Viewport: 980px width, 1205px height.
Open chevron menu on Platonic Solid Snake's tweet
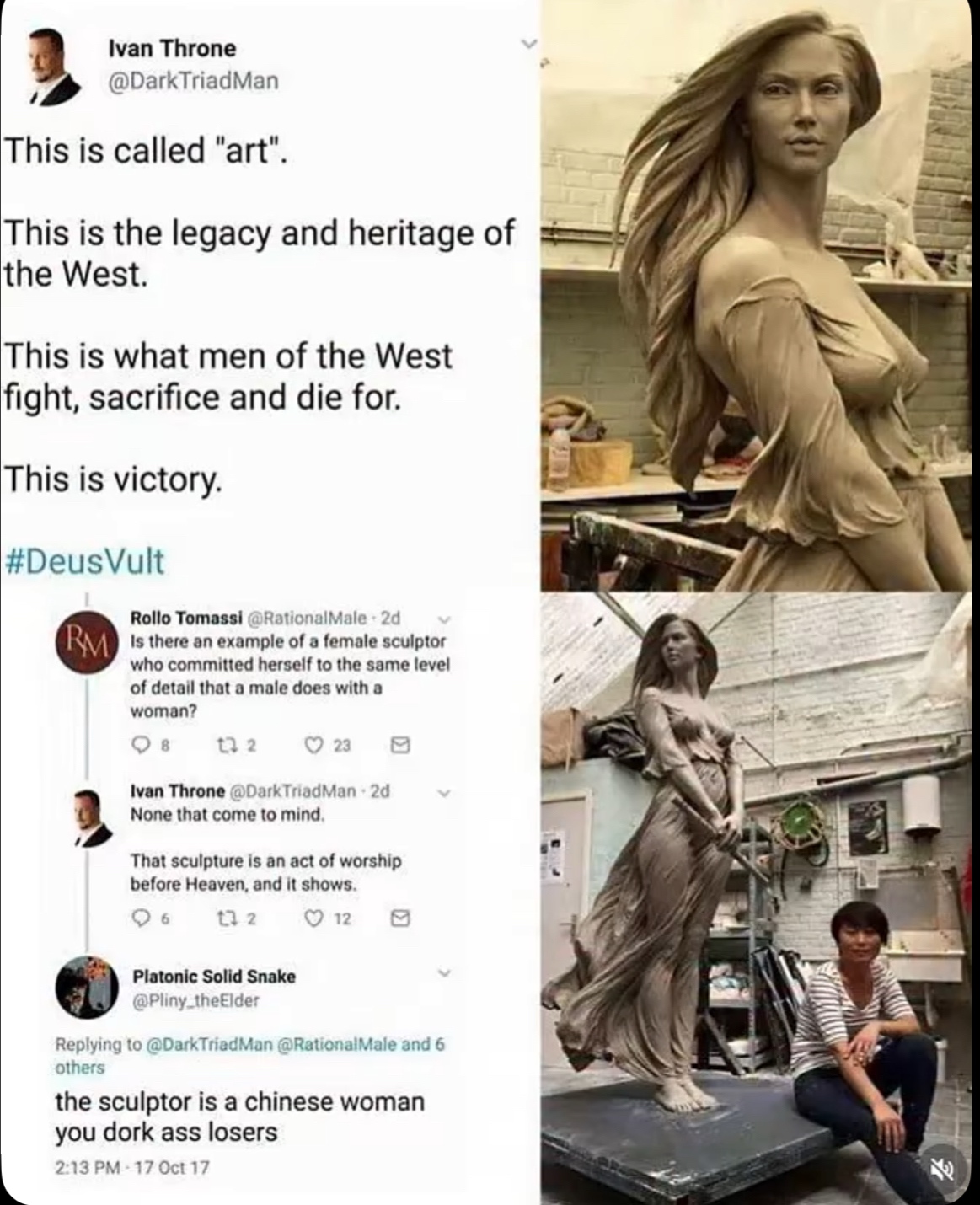coord(447,973)
